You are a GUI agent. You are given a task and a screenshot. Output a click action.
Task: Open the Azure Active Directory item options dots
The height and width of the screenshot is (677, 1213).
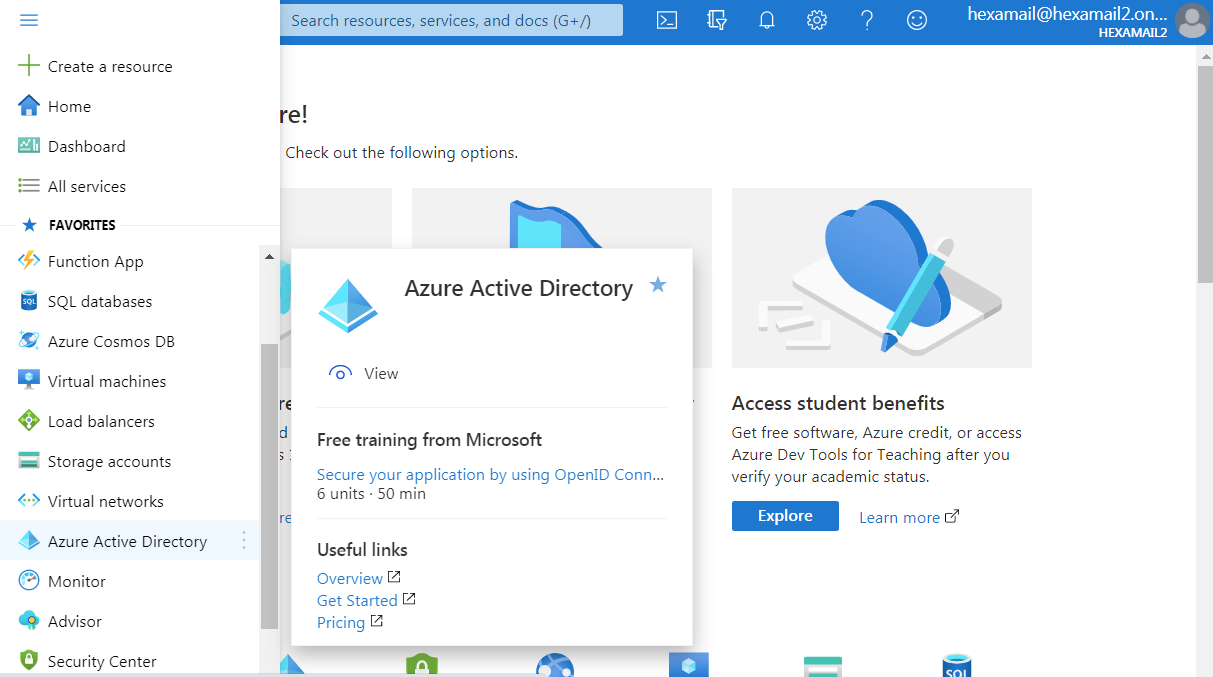(244, 541)
